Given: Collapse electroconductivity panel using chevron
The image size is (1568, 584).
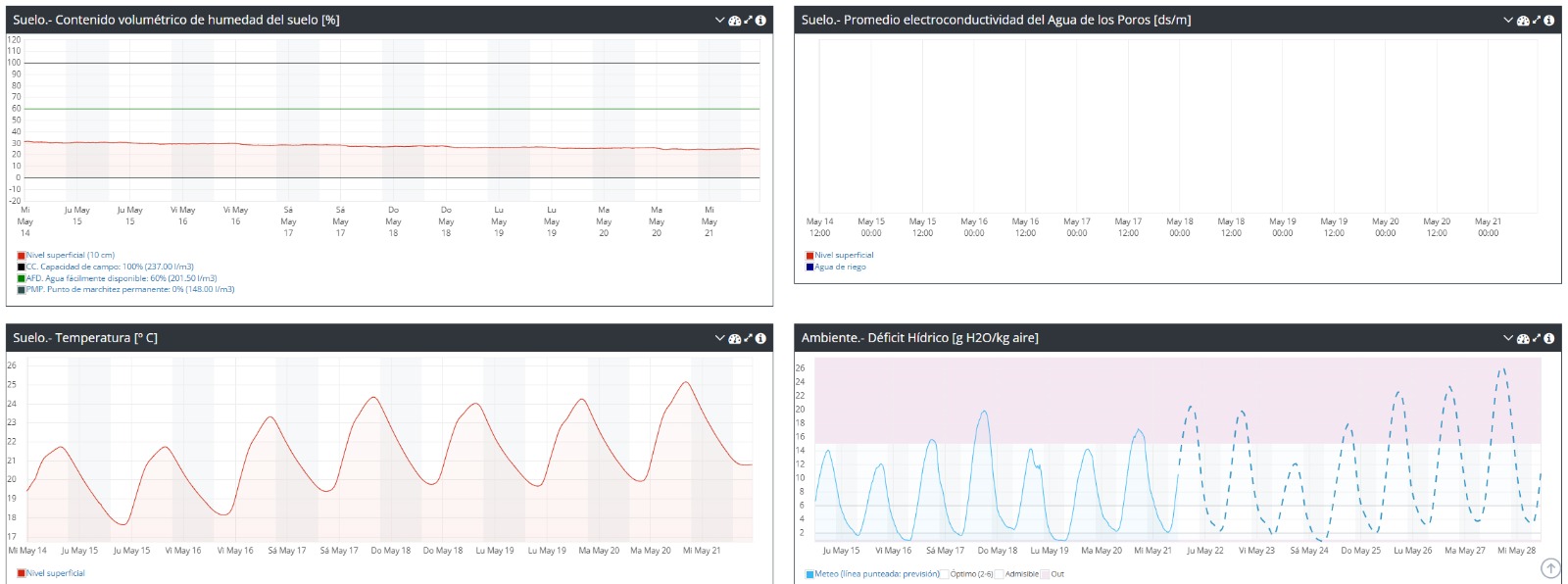Looking at the screenshot, I should click(x=1508, y=21).
